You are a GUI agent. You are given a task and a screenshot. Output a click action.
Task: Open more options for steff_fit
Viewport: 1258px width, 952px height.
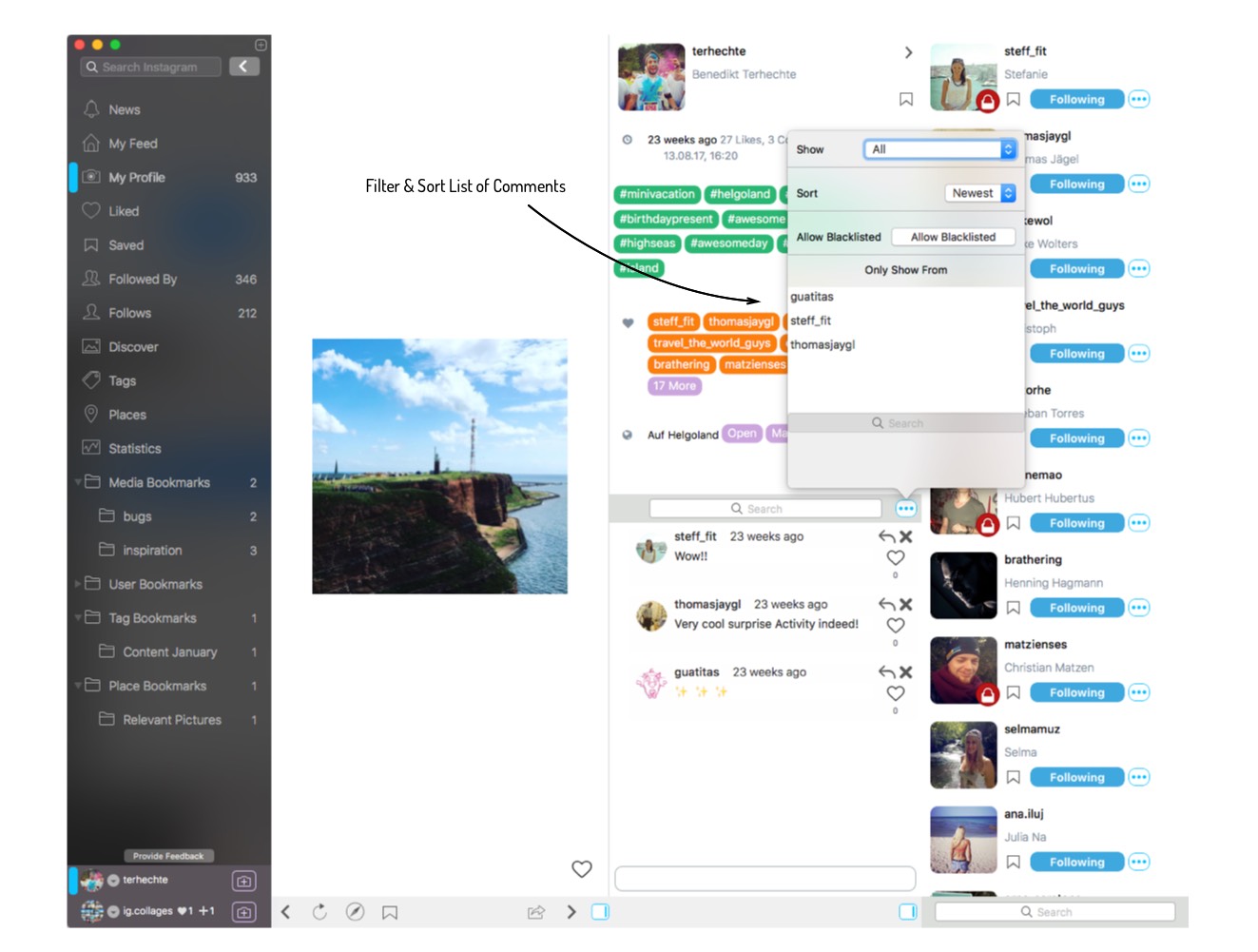[x=1139, y=99]
